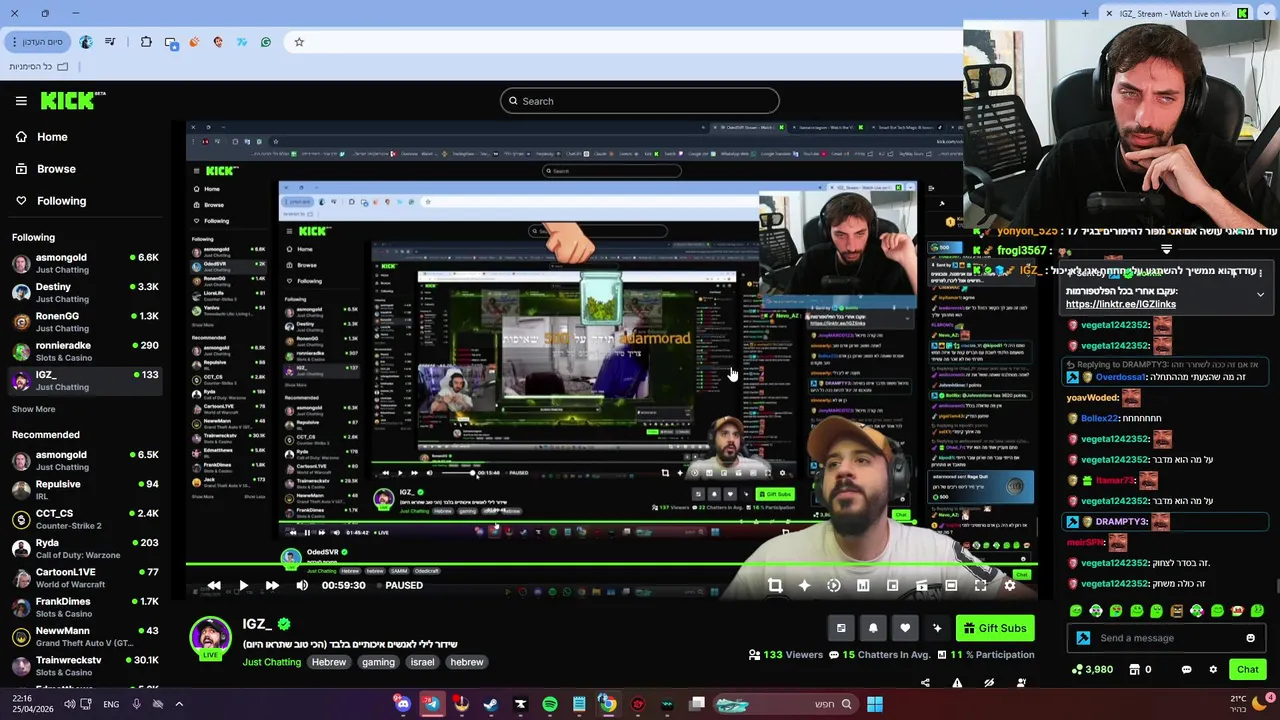Mute the player volume
Screen dimensions: 1280x720
pyautogui.click(x=302, y=586)
